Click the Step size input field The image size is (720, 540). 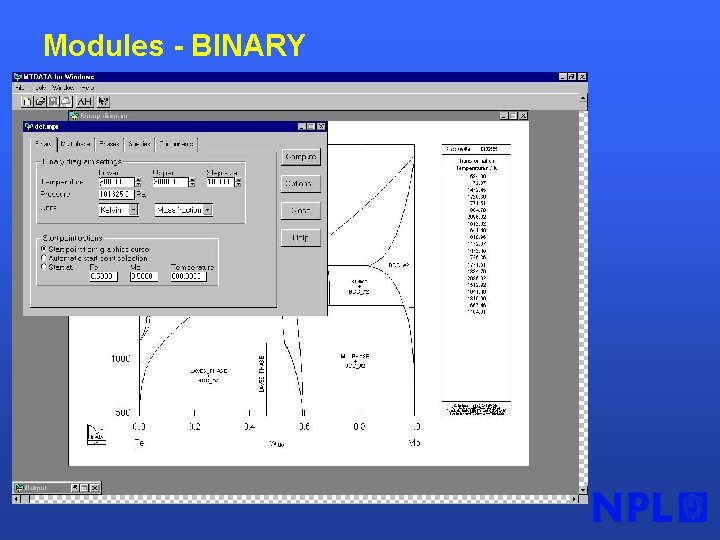point(220,182)
